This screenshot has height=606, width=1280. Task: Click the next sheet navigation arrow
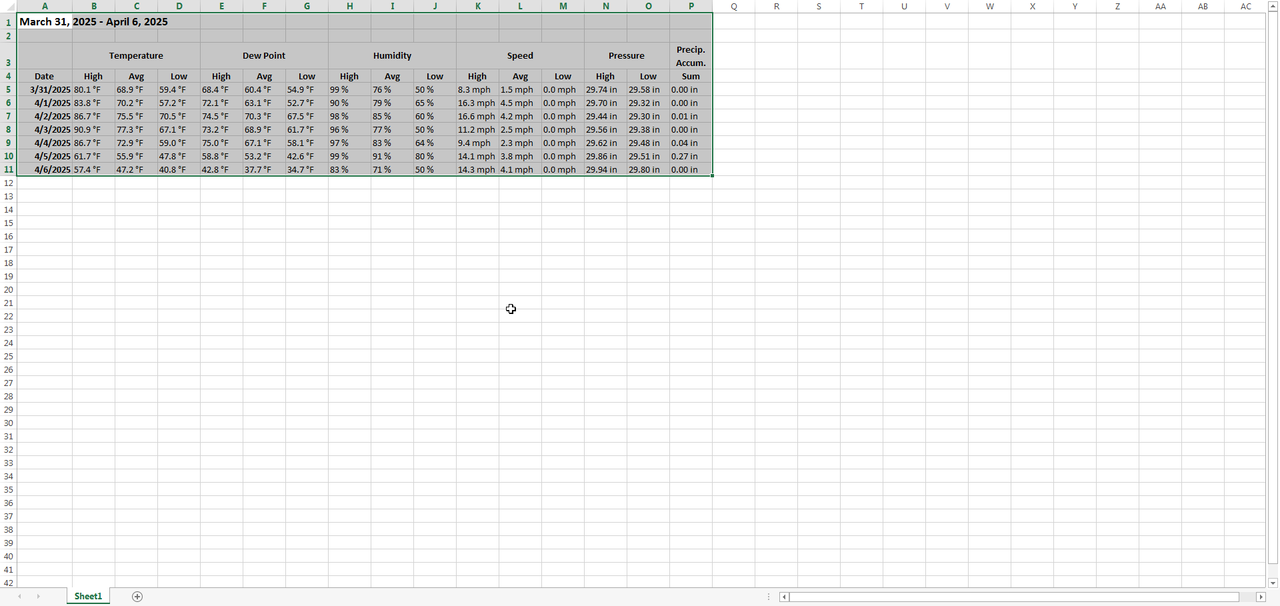coord(38,596)
